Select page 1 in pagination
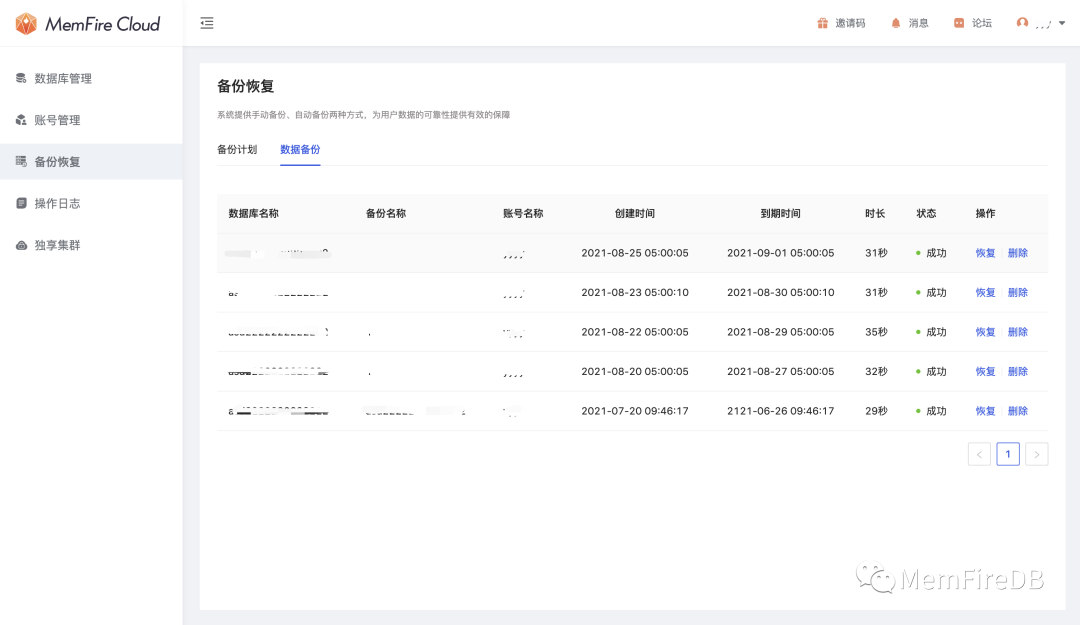The image size is (1080, 625). pos(1008,454)
